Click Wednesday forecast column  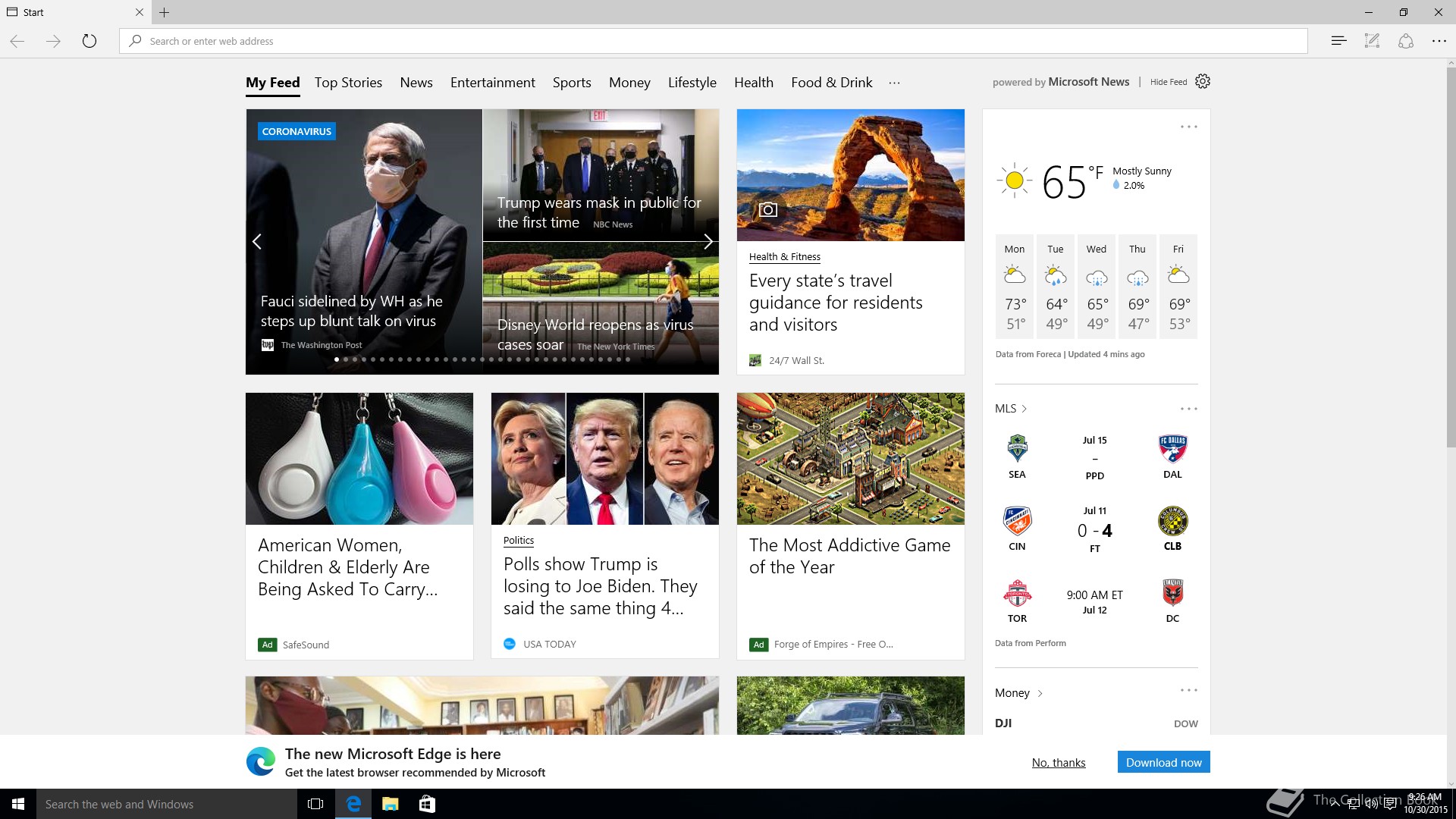tap(1097, 287)
